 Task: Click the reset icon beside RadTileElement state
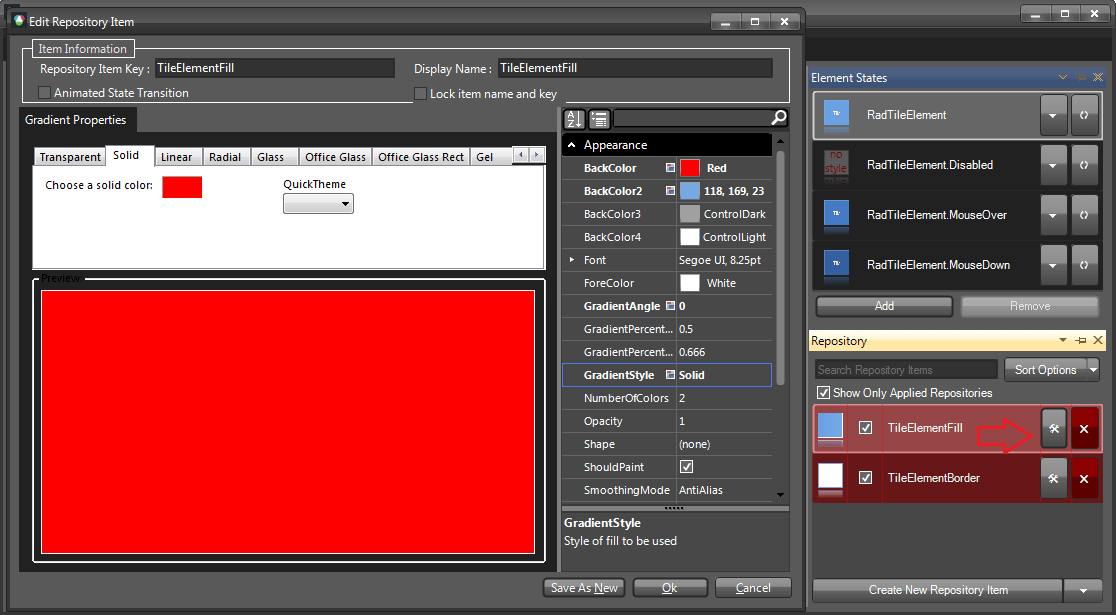1085,115
